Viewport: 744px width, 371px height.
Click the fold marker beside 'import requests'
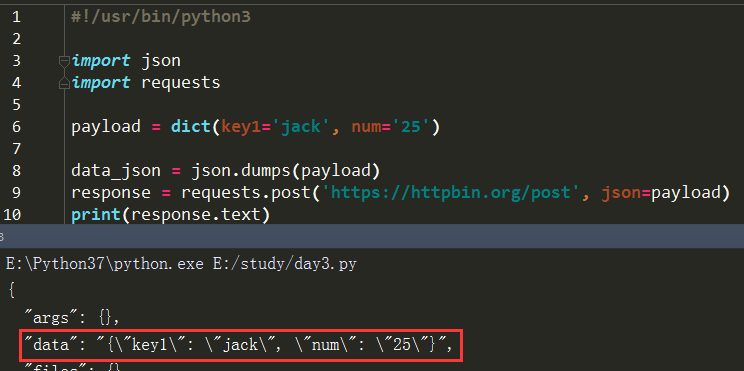[x=64, y=83]
